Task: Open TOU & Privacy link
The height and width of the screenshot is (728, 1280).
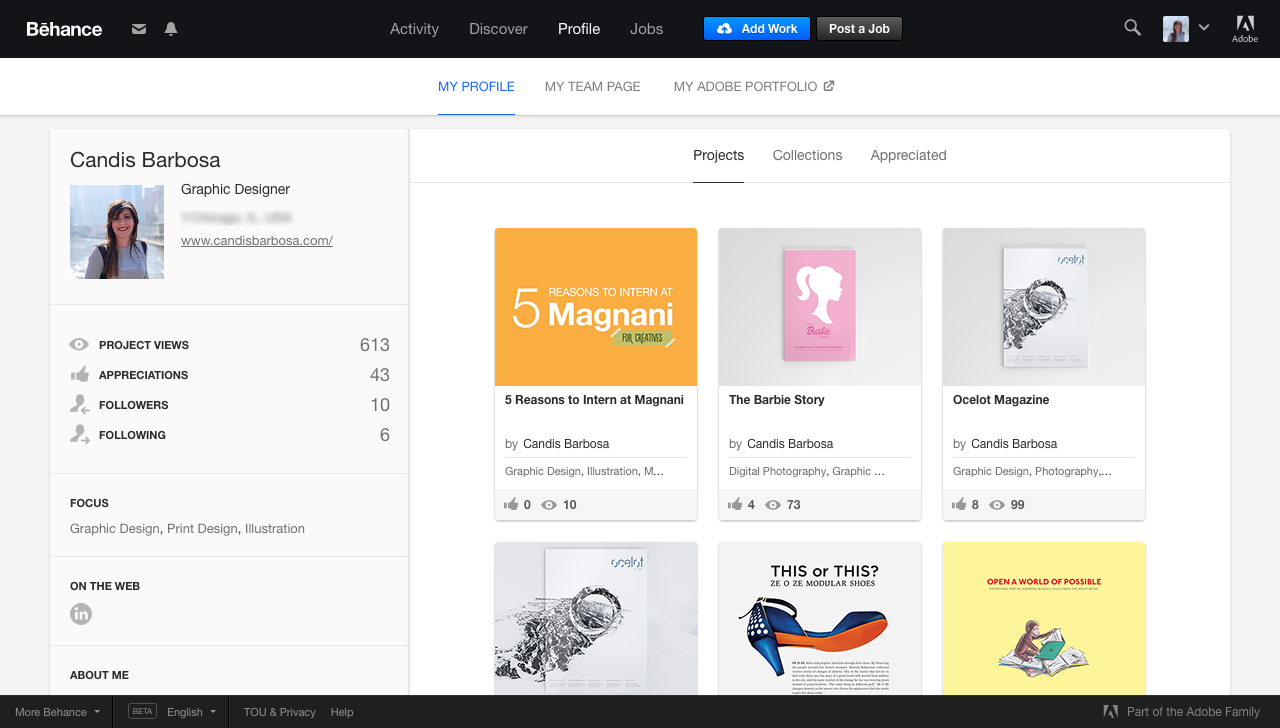Action: click(x=280, y=712)
